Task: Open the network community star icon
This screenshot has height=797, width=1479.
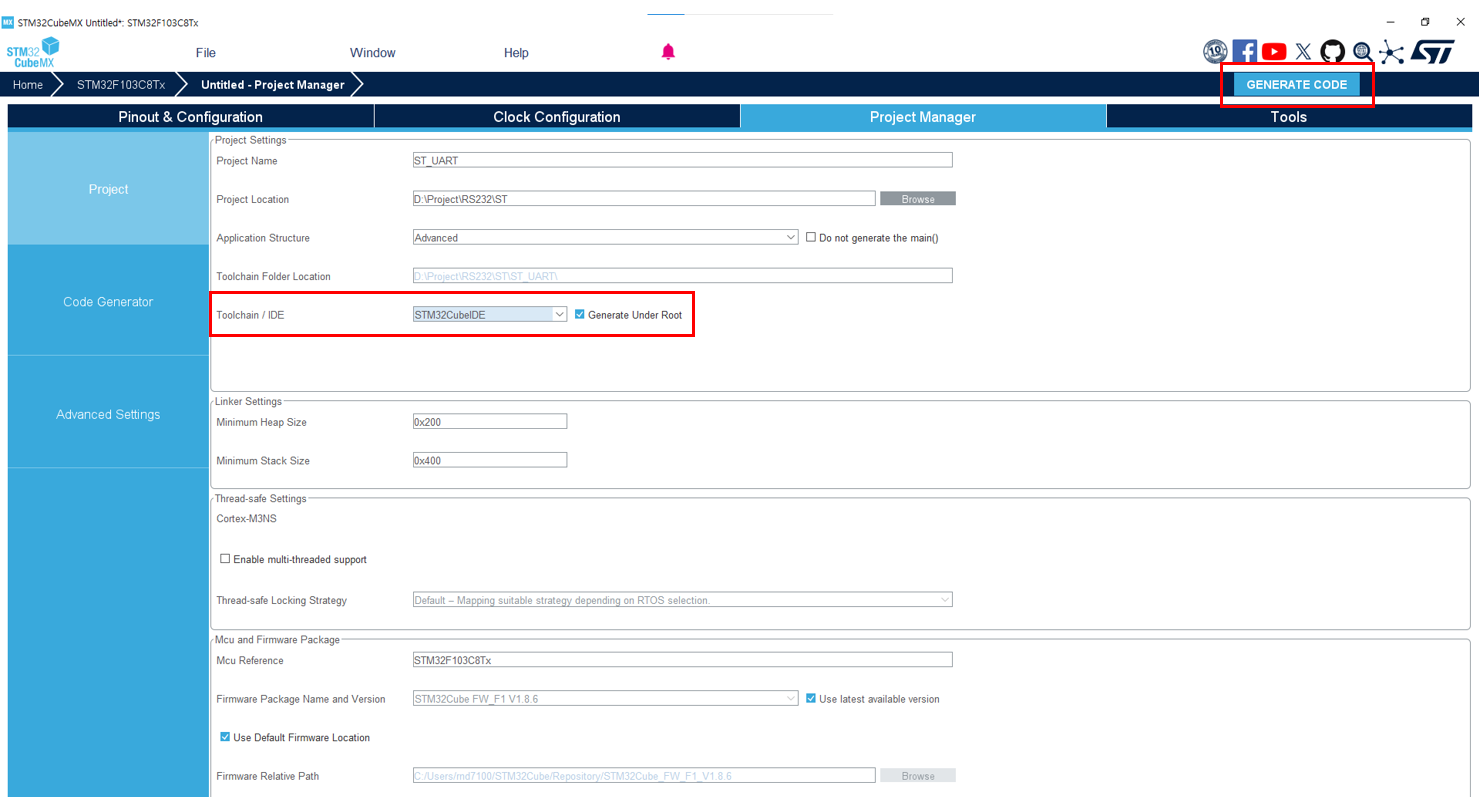Action: coord(1392,52)
